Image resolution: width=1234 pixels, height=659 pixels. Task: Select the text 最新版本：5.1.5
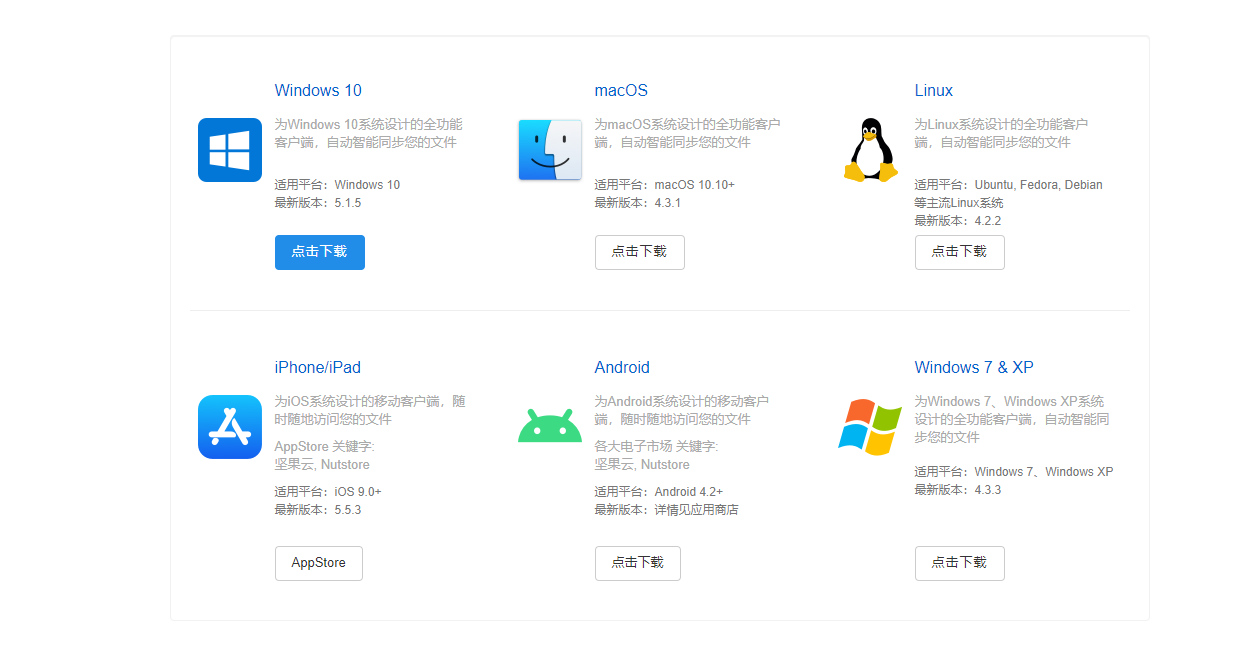(318, 203)
